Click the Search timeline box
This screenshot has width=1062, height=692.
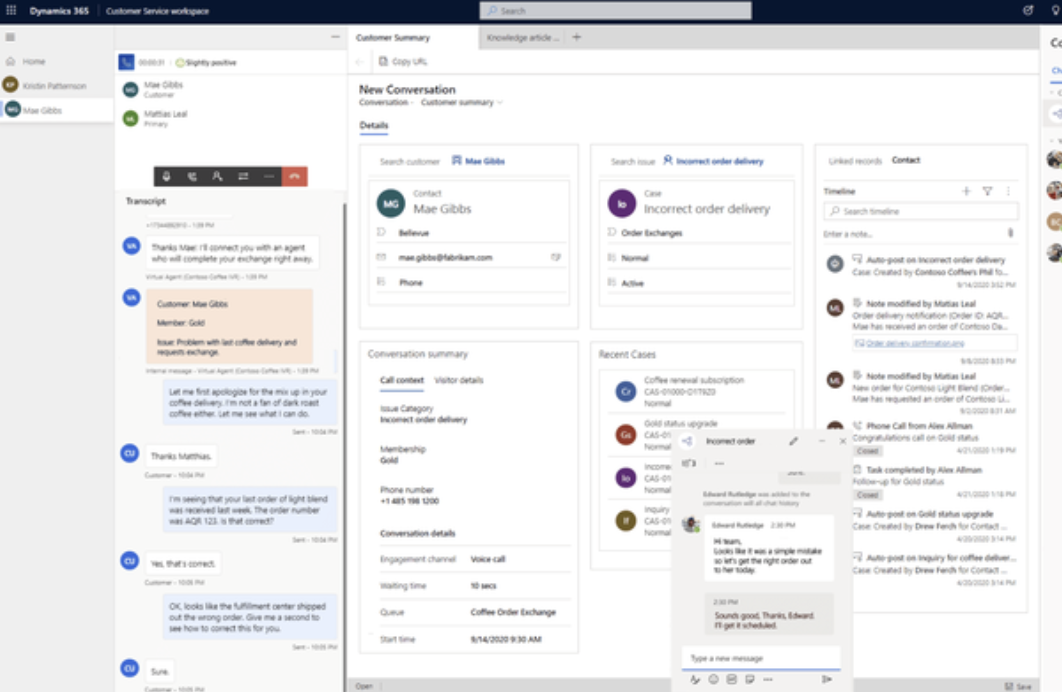click(920, 211)
